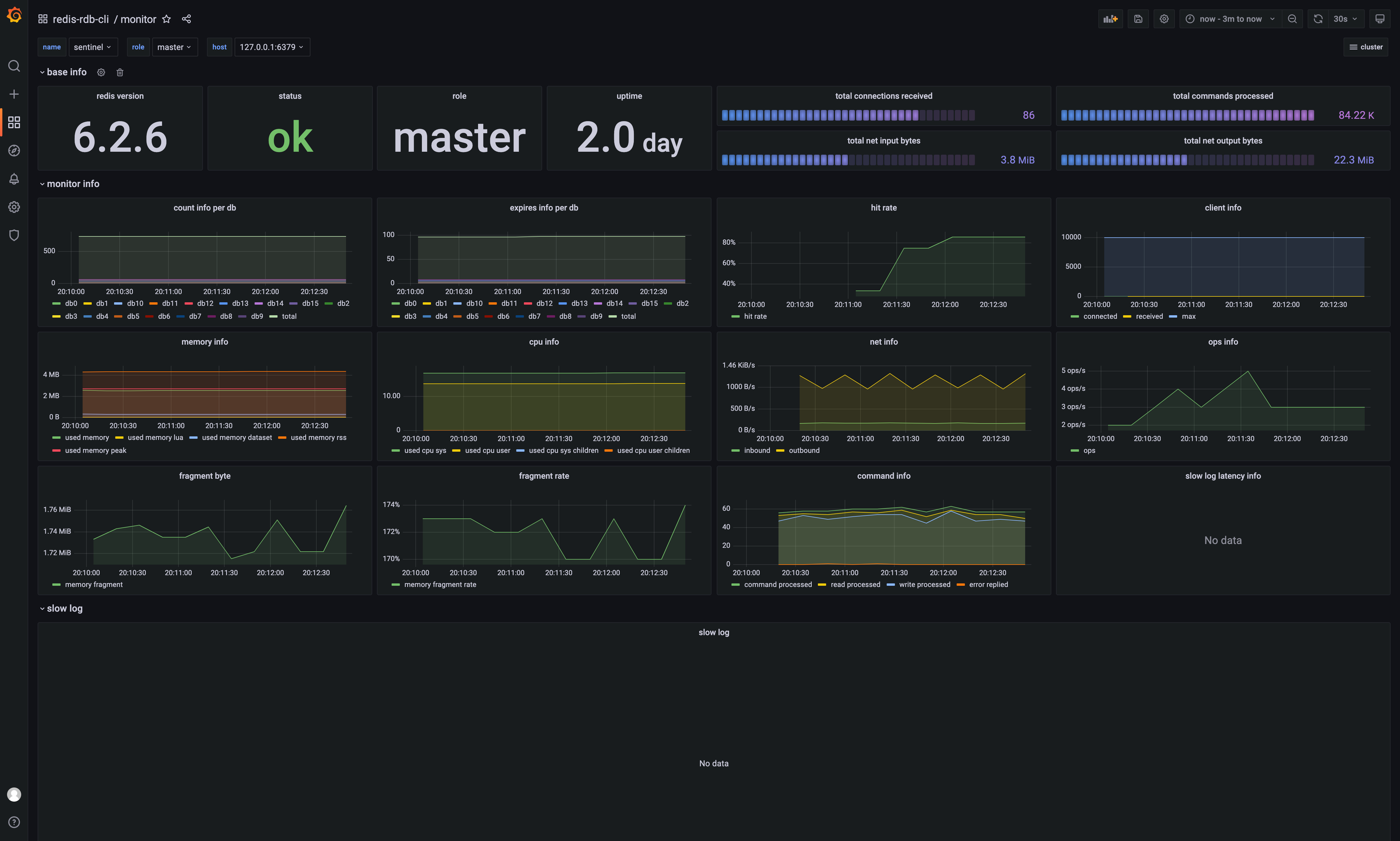The height and width of the screenshot is (841, 1400).
Task: Open the search dashboards sidebar icon
Action: pyautogui.click(x=14, y=66)
